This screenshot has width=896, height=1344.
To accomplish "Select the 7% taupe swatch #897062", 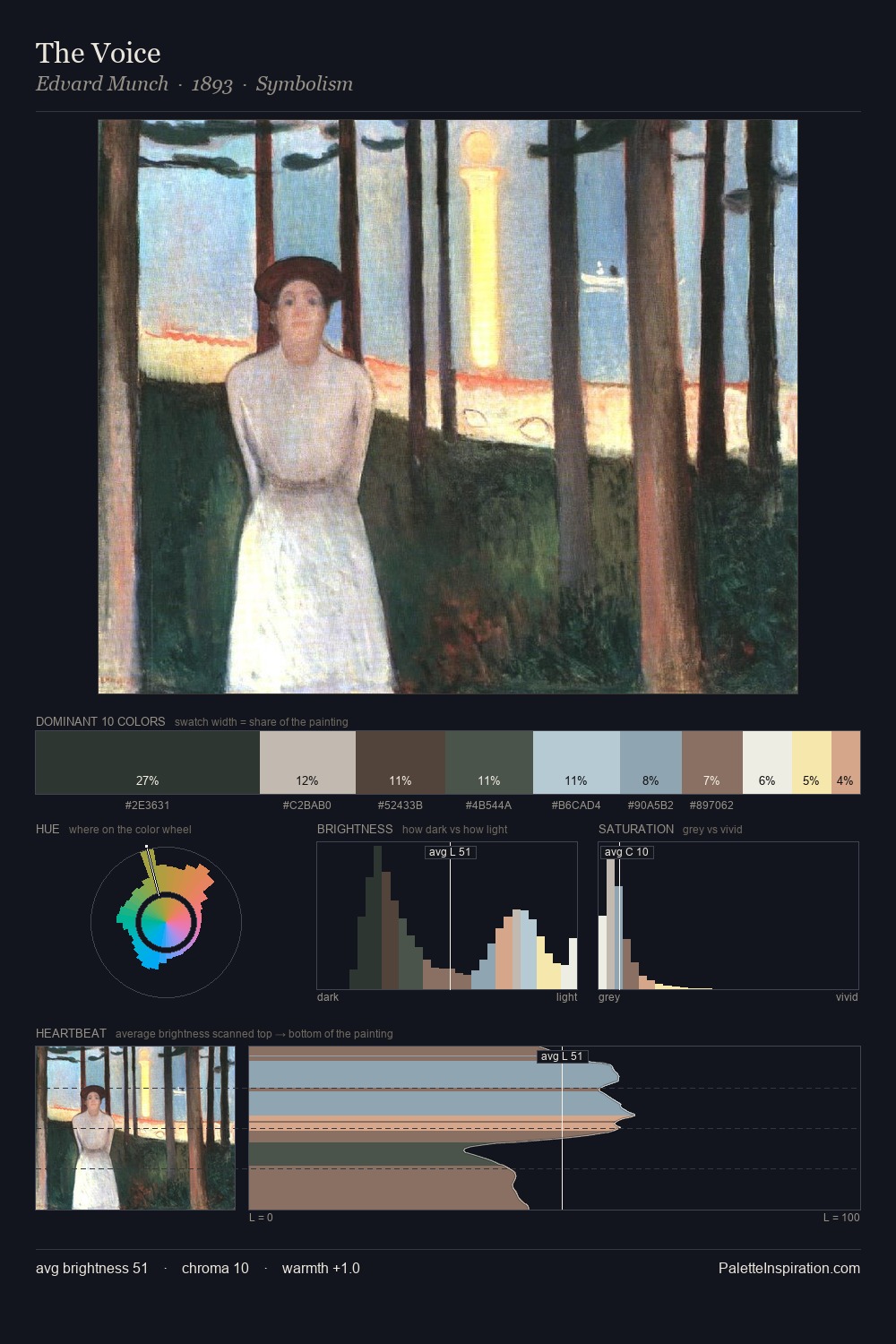I will click(x=711, y=762).
